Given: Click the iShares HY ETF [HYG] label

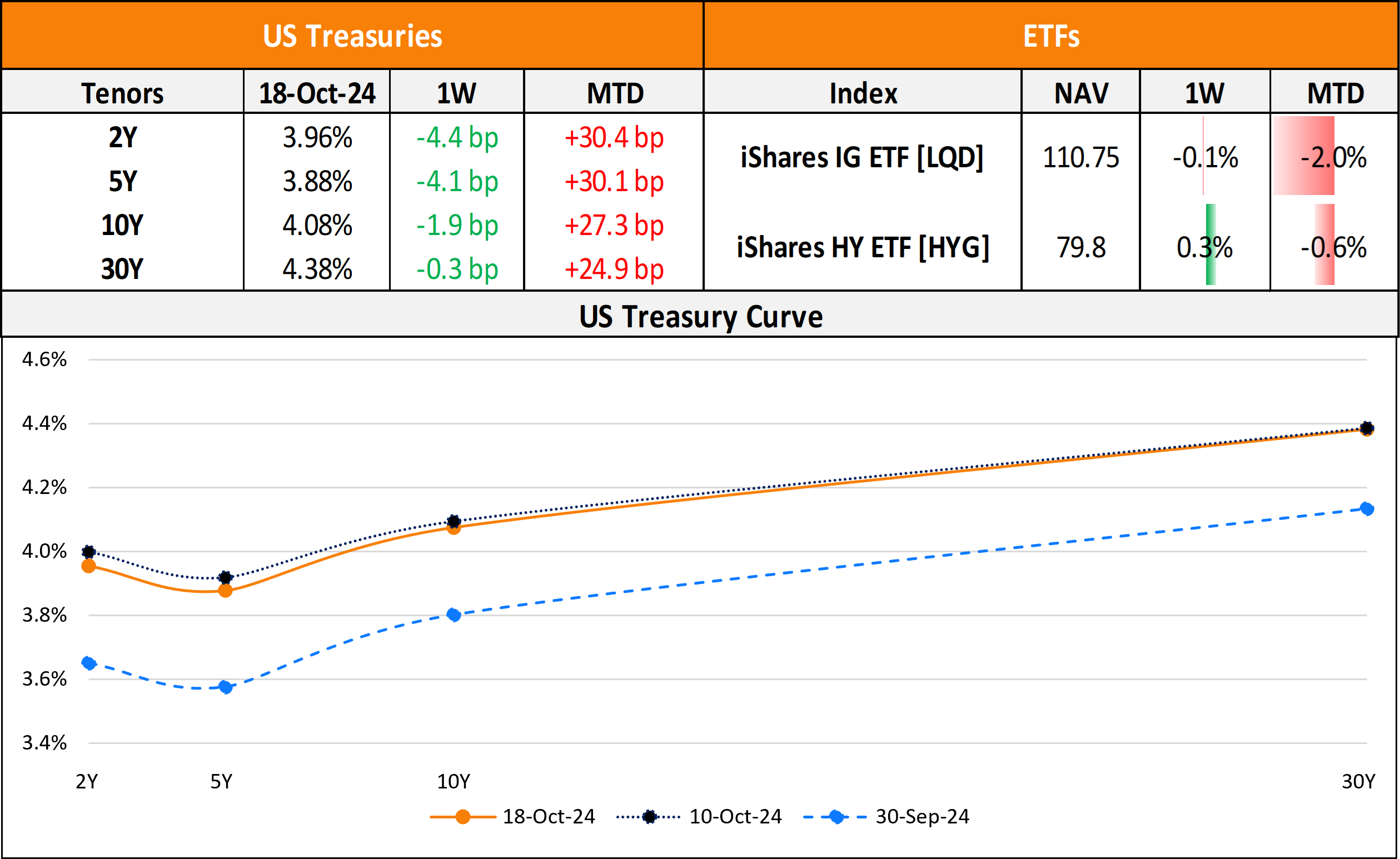Looking at the screenshot, I should 863,247.
